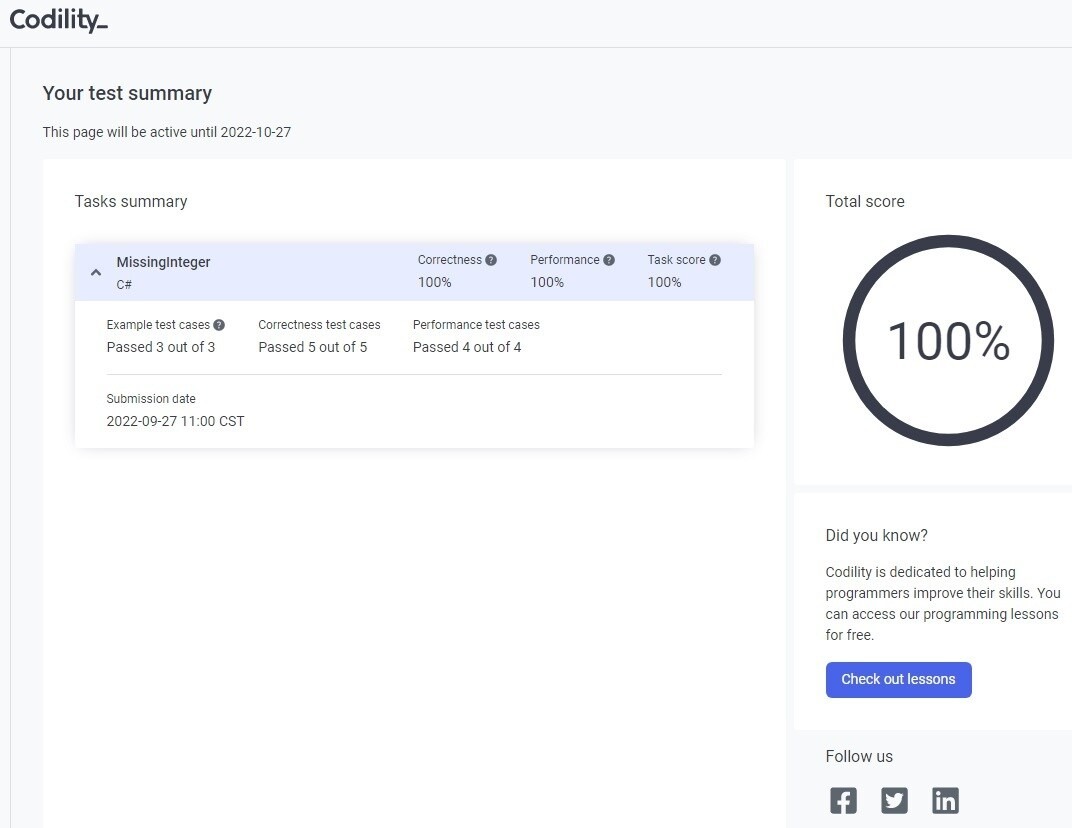Open the Correctness help tooltip icon
This screenshot has height=828, width=1072.
point(491,260)
